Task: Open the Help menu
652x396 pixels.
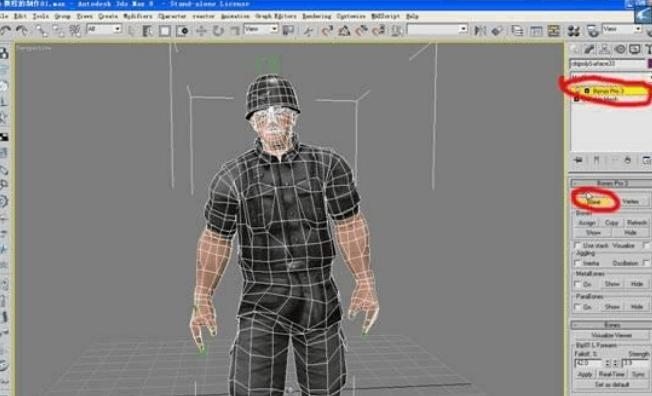Action: pos(412,16)
